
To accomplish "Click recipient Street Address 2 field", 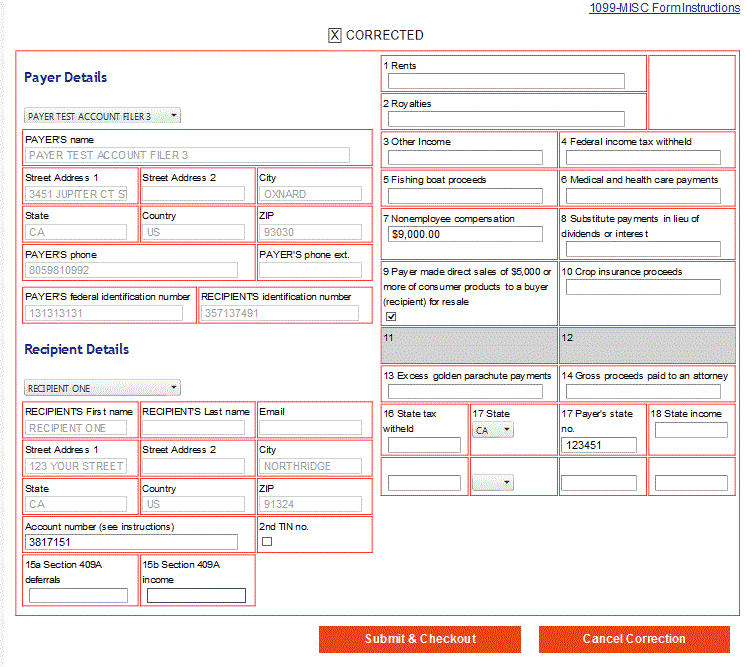I will [x=193, y=466].
